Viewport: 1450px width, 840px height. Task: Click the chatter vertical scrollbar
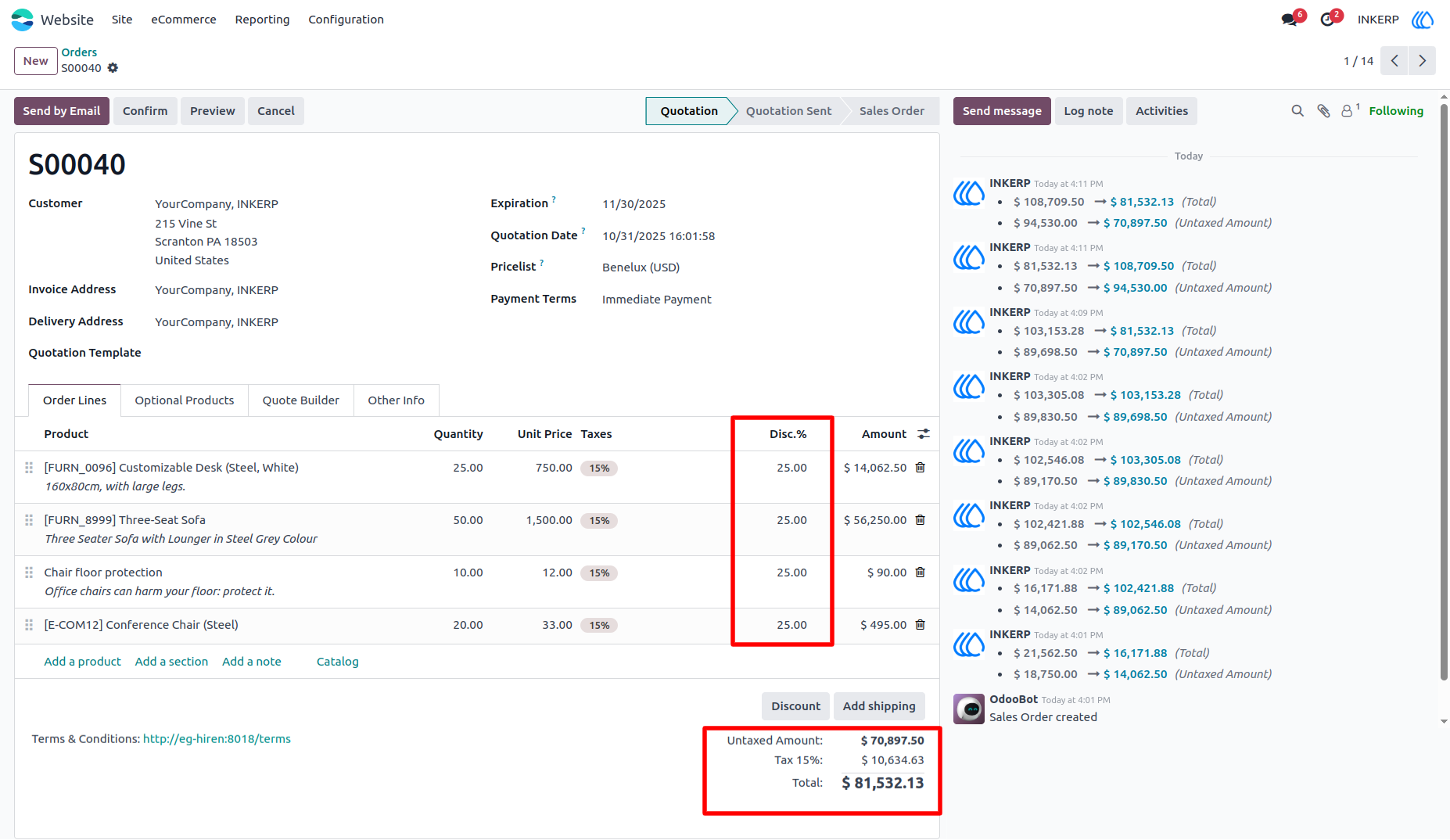click(1444, 391)
